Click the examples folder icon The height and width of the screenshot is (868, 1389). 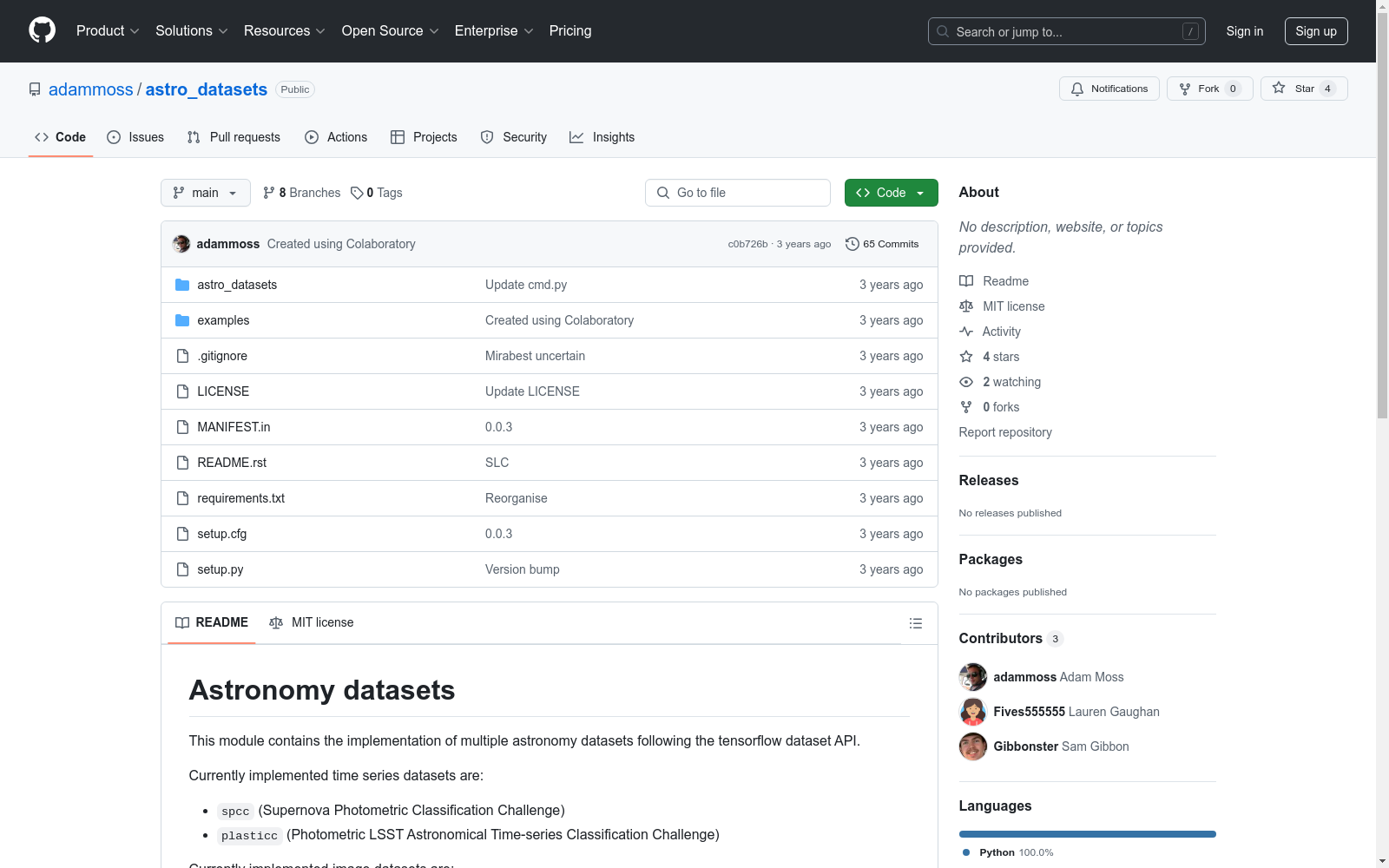pyautogui.click(x=182, y=320)
